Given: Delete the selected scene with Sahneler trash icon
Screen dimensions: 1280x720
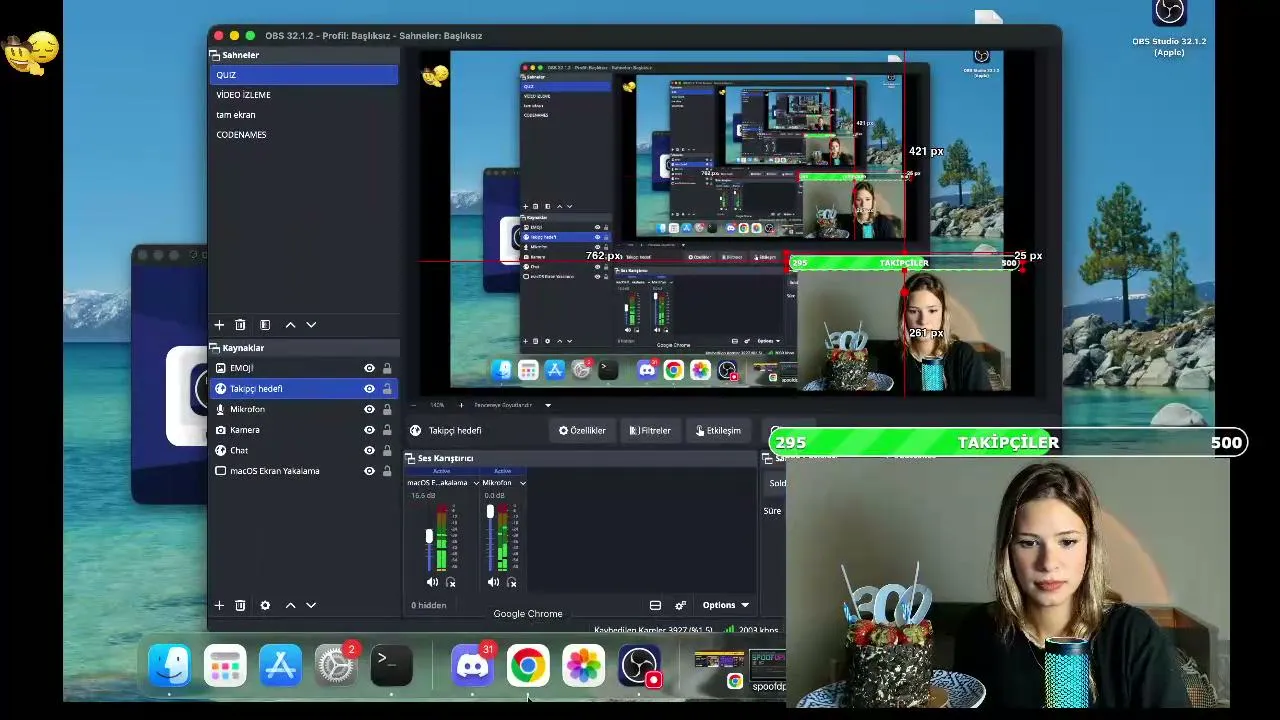Looking at the screenshot, I should pos(240,325).
